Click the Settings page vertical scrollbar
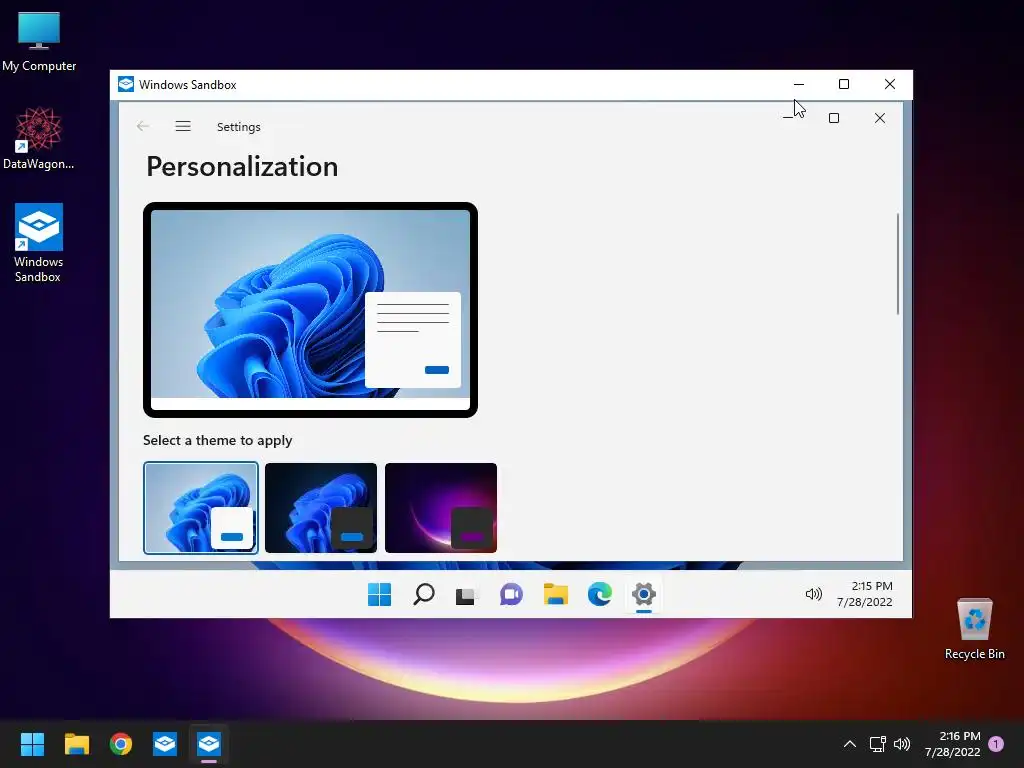 click(898, 264)
